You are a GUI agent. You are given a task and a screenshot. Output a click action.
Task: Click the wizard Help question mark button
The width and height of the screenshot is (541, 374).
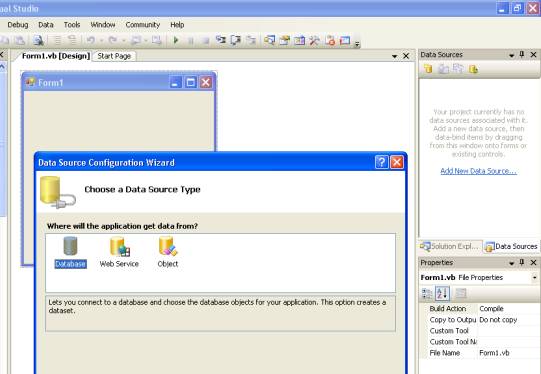point(382,162)
